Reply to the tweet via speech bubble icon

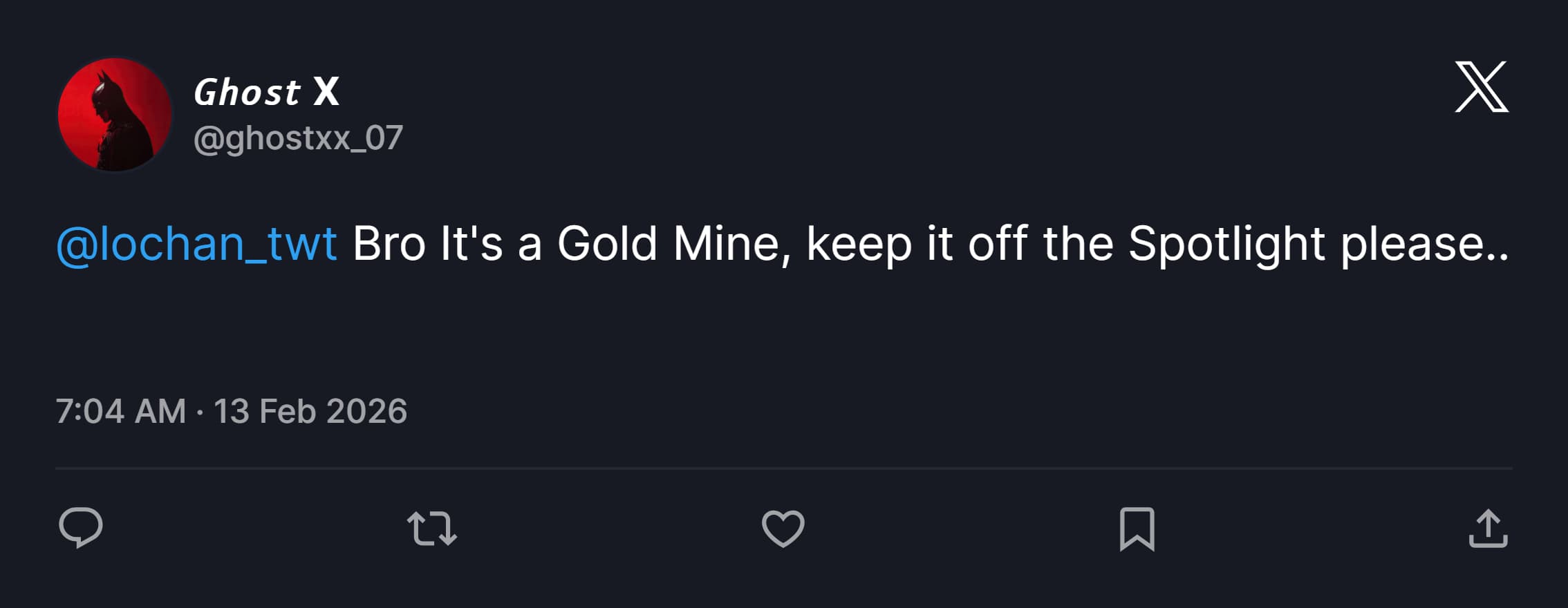[81, 529]
